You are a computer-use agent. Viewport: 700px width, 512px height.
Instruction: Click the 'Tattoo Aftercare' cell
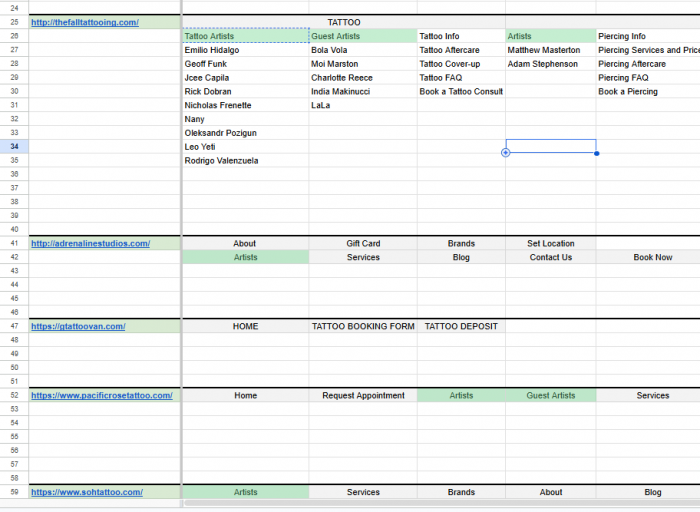(x=461, y=50)
